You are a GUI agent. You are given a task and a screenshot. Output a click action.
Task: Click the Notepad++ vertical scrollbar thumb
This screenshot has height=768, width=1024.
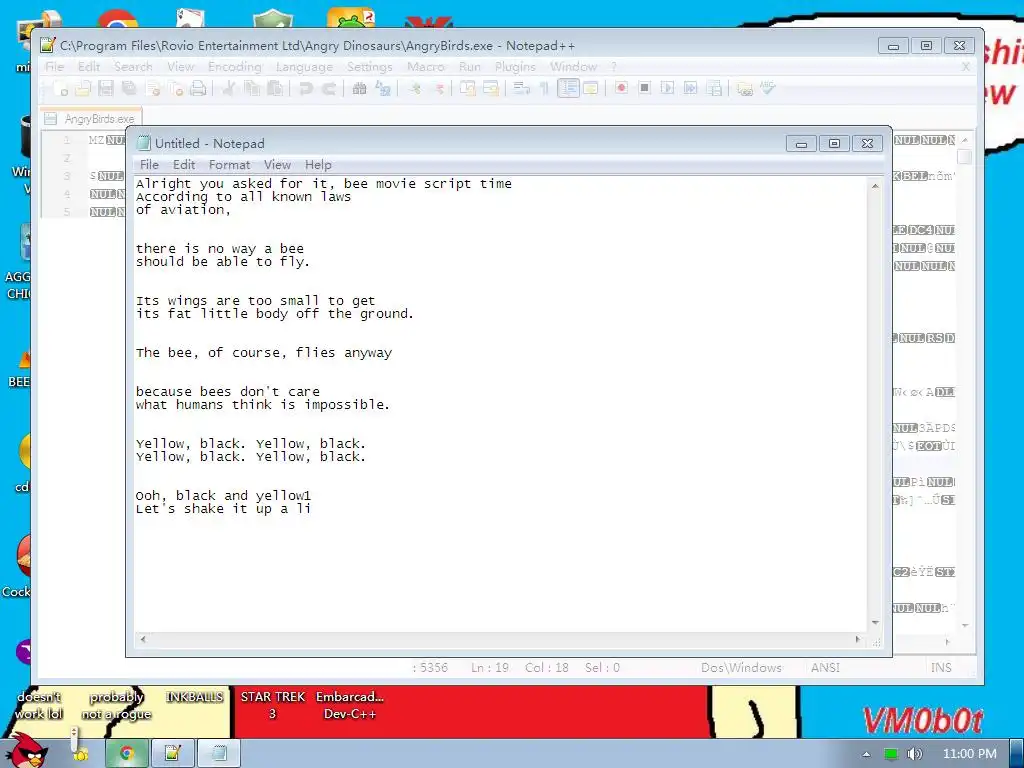(965, 157)
